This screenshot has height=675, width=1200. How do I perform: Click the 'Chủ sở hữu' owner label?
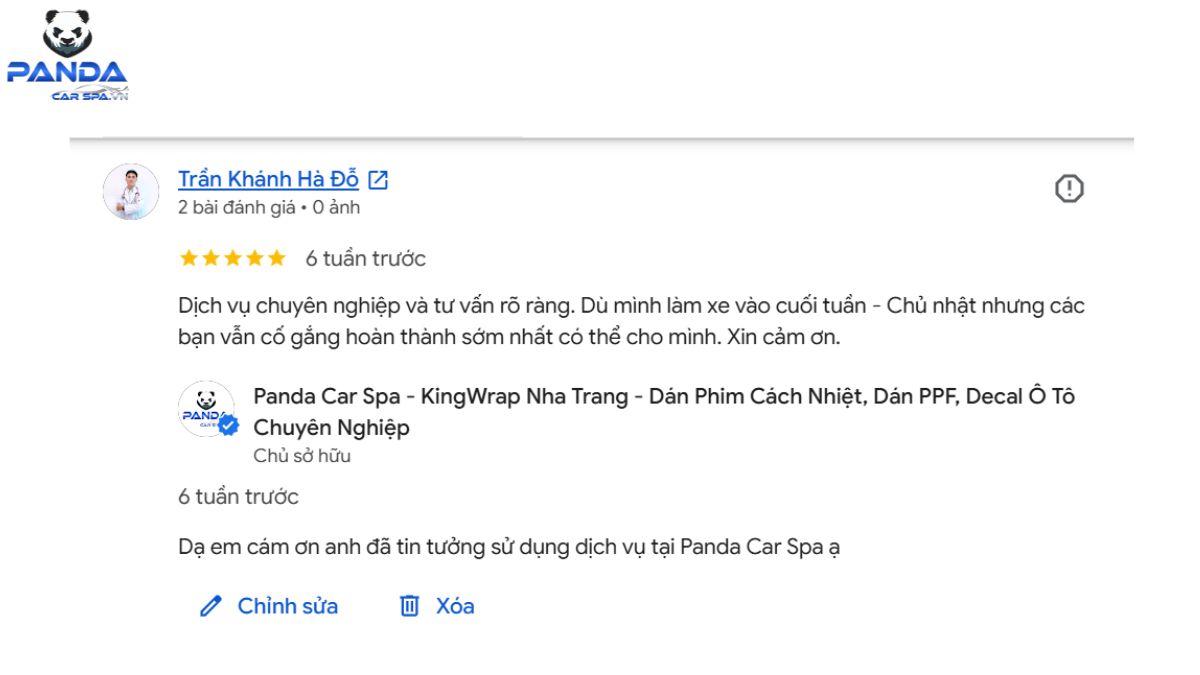(302, 456)
